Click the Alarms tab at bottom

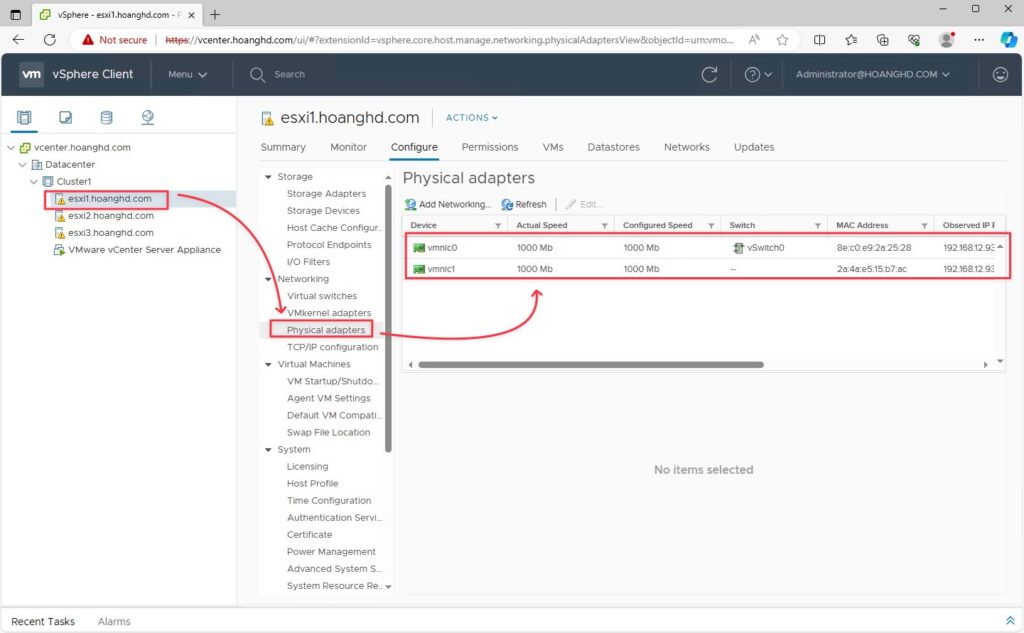click(x=114, y=621)
